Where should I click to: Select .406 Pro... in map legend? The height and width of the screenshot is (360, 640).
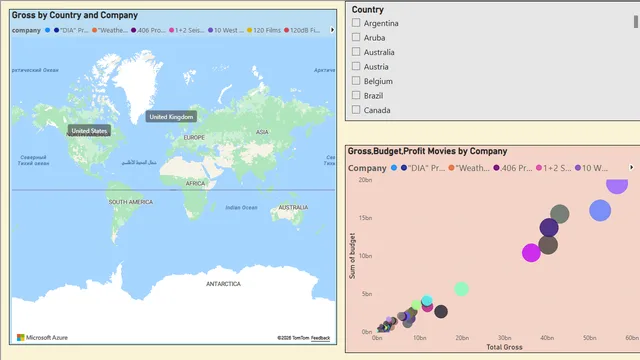pos(148,30)
